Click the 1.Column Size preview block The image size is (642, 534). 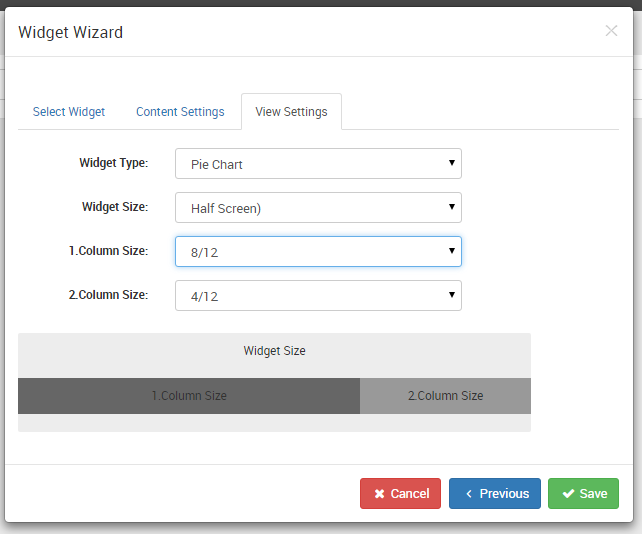[x=189, y=396]
